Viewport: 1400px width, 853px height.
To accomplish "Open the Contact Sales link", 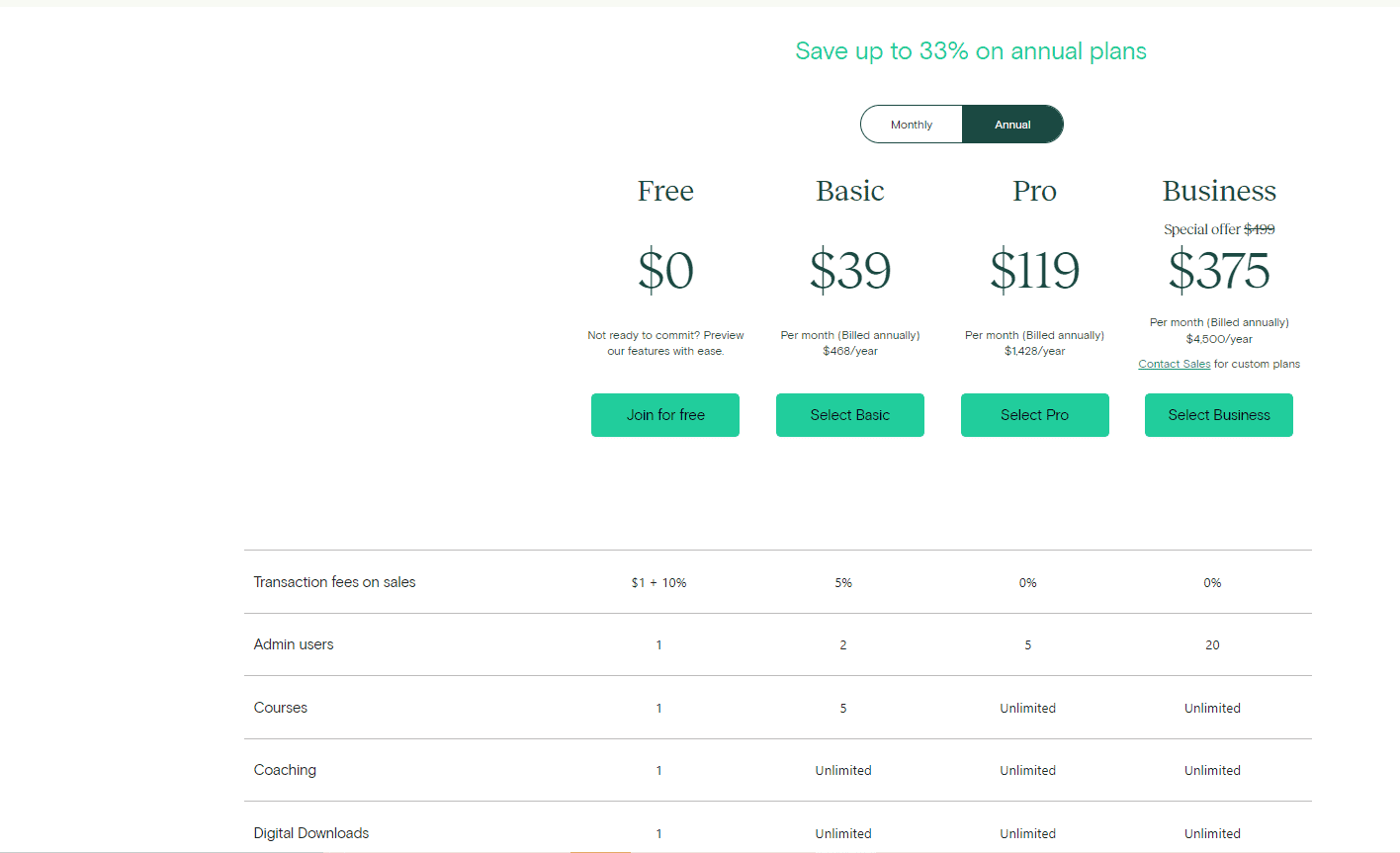I will pos(1174,364).
